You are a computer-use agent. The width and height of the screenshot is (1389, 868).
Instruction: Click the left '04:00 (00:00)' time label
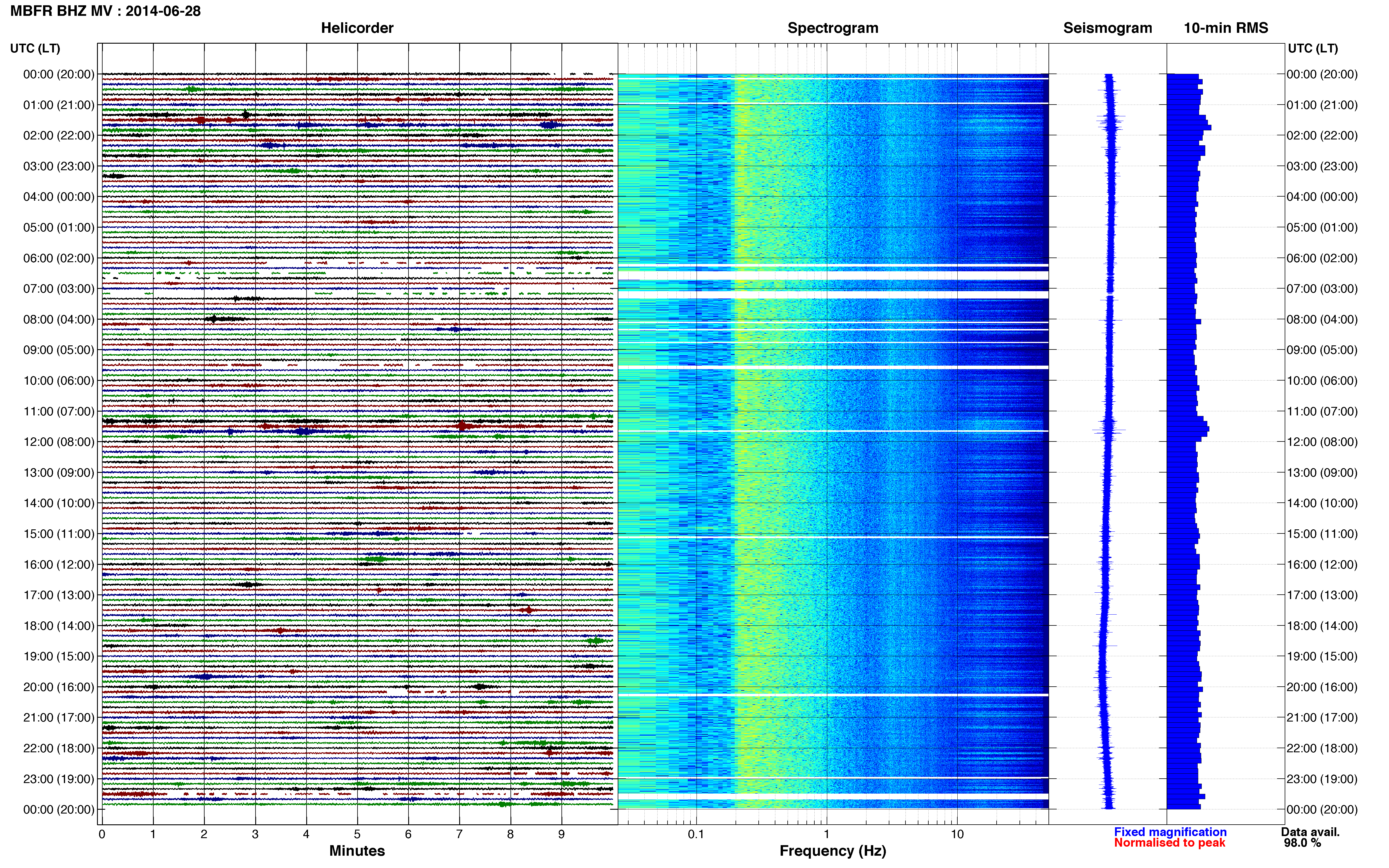point(59,197)
